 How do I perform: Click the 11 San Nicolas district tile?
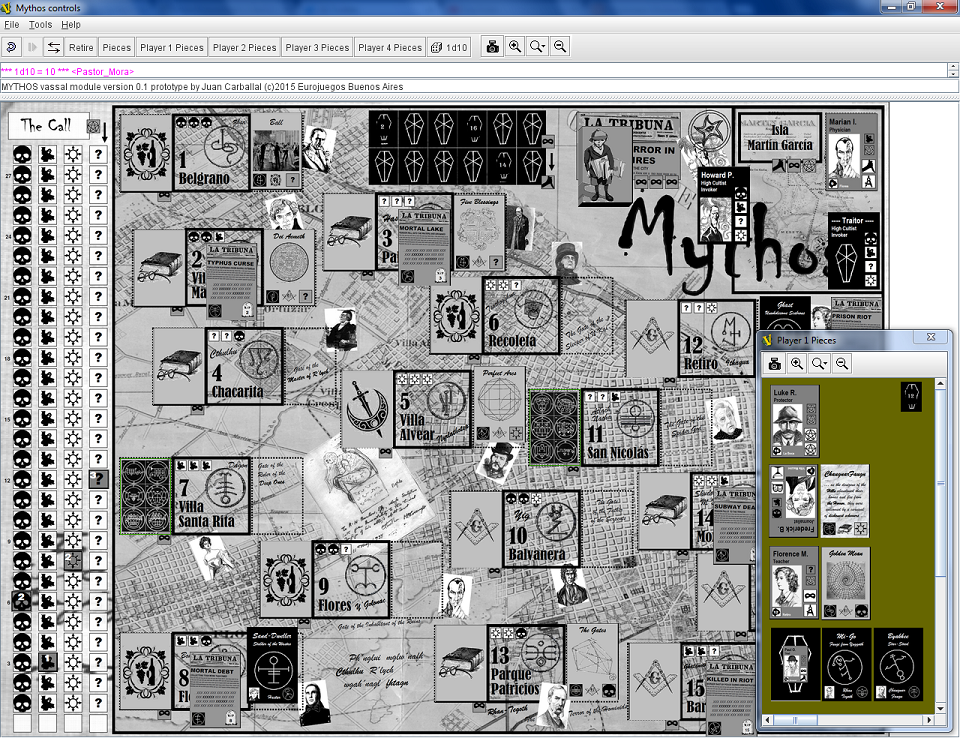(620, 427)
